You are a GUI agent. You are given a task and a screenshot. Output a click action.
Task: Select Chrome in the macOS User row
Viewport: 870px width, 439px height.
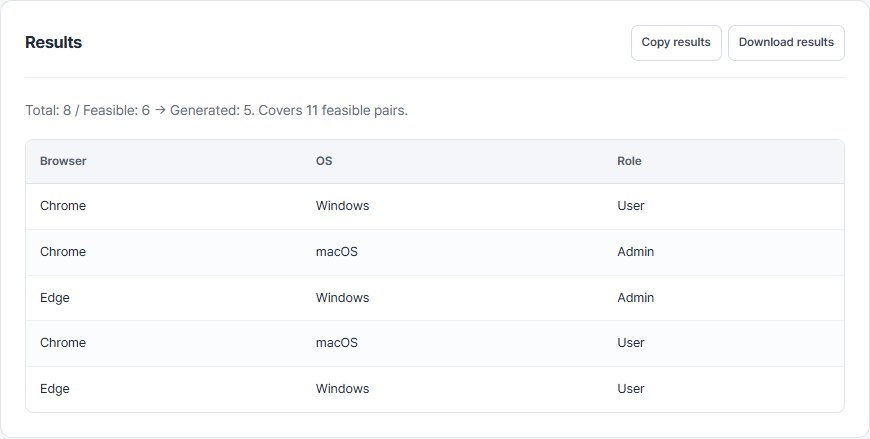tap(63, 343)
